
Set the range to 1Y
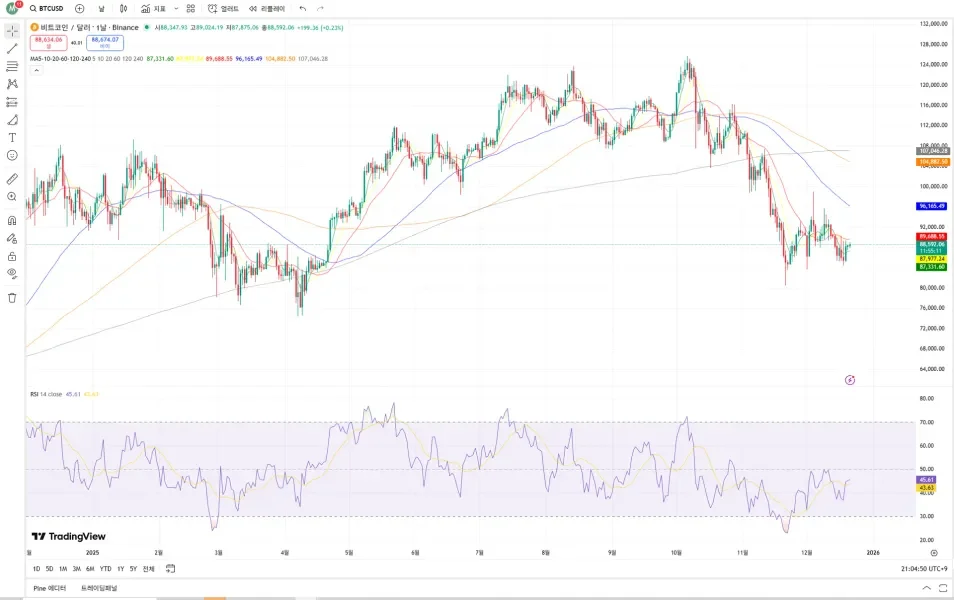tap(120, 569)
